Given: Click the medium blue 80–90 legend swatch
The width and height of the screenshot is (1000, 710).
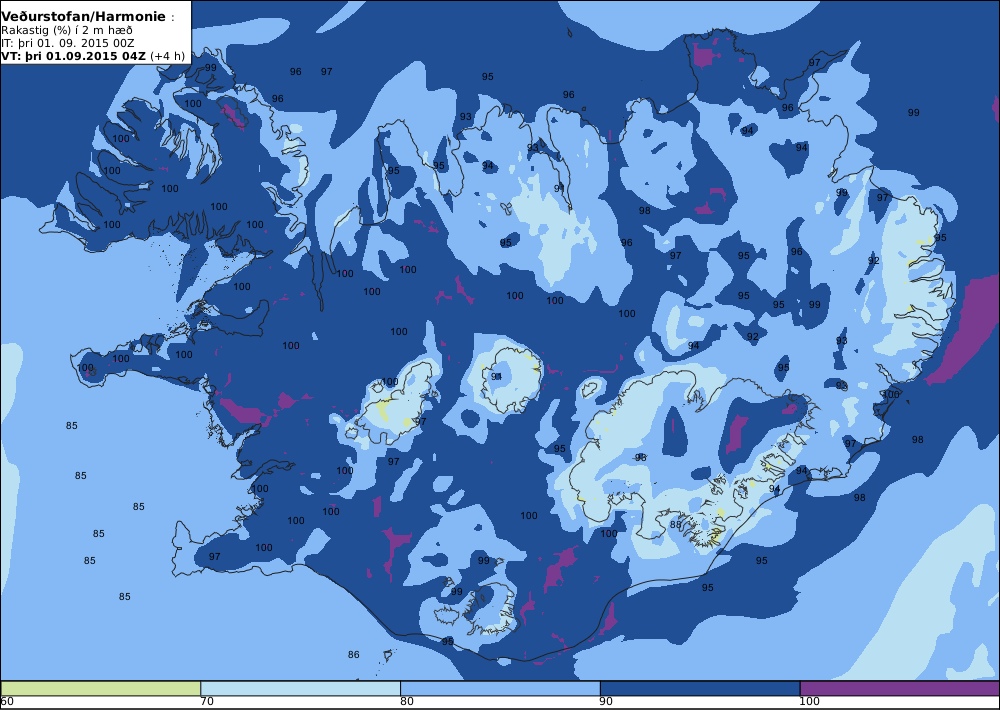Looking at the screenshot, I should coord(500,688).
